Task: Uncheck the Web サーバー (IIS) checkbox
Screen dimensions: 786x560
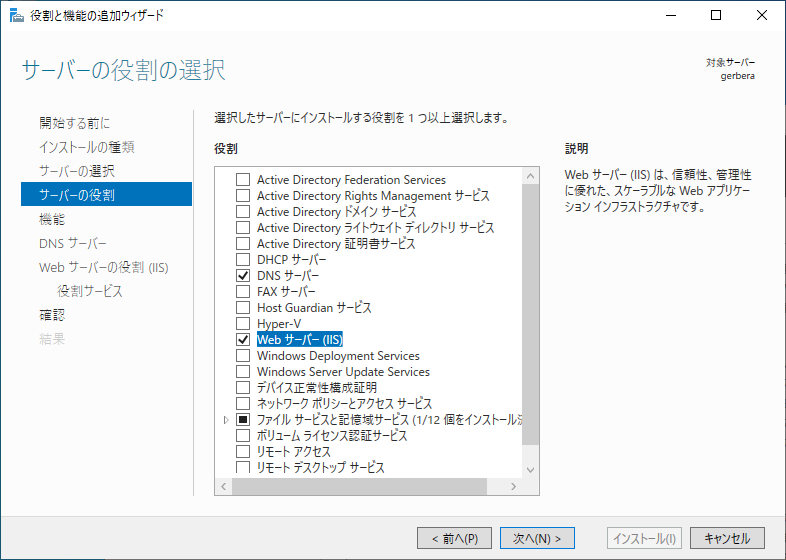Action: [243, 339]
